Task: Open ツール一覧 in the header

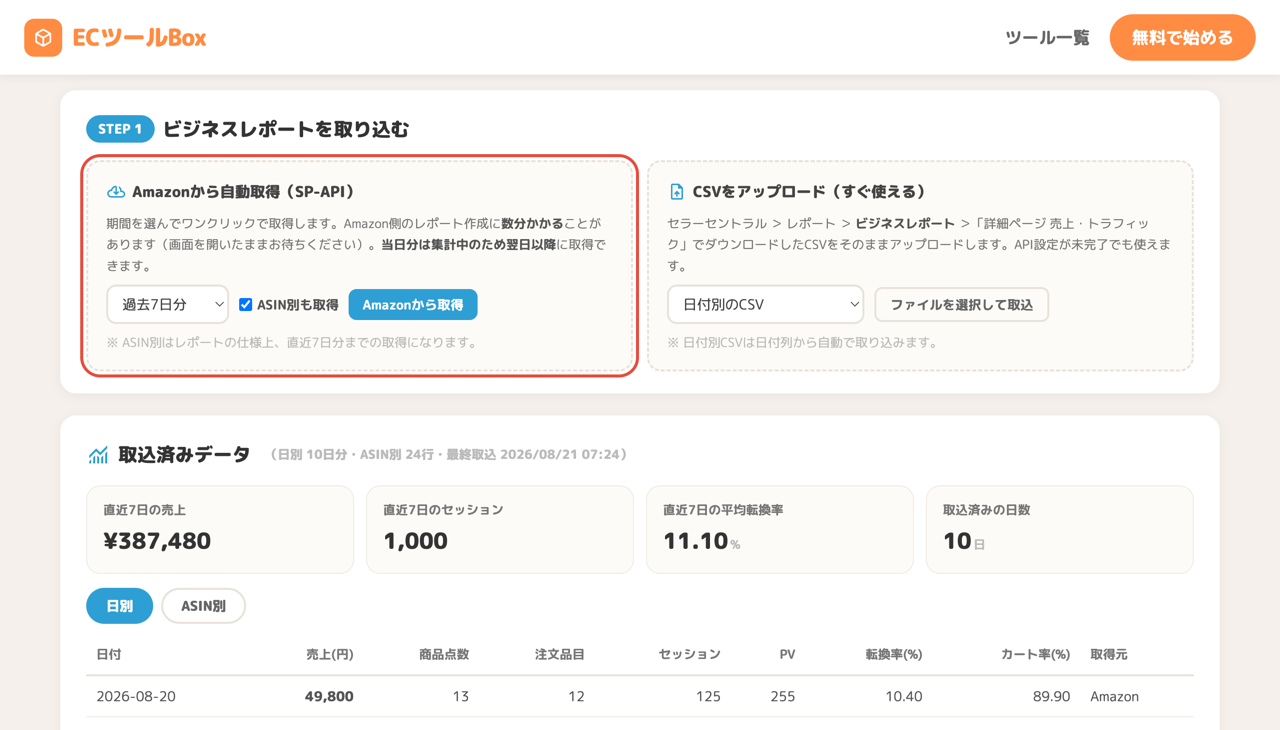Action: click(1047, 38)
